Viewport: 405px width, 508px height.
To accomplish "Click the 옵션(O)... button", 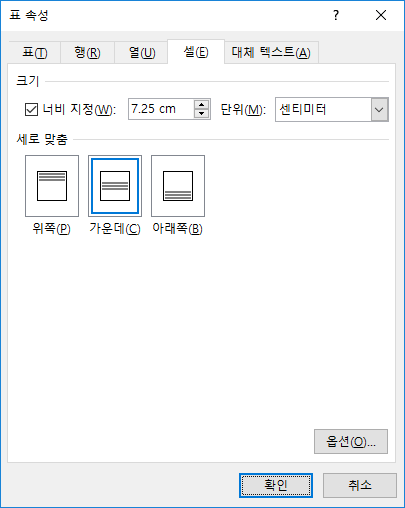I will (351, 442).
